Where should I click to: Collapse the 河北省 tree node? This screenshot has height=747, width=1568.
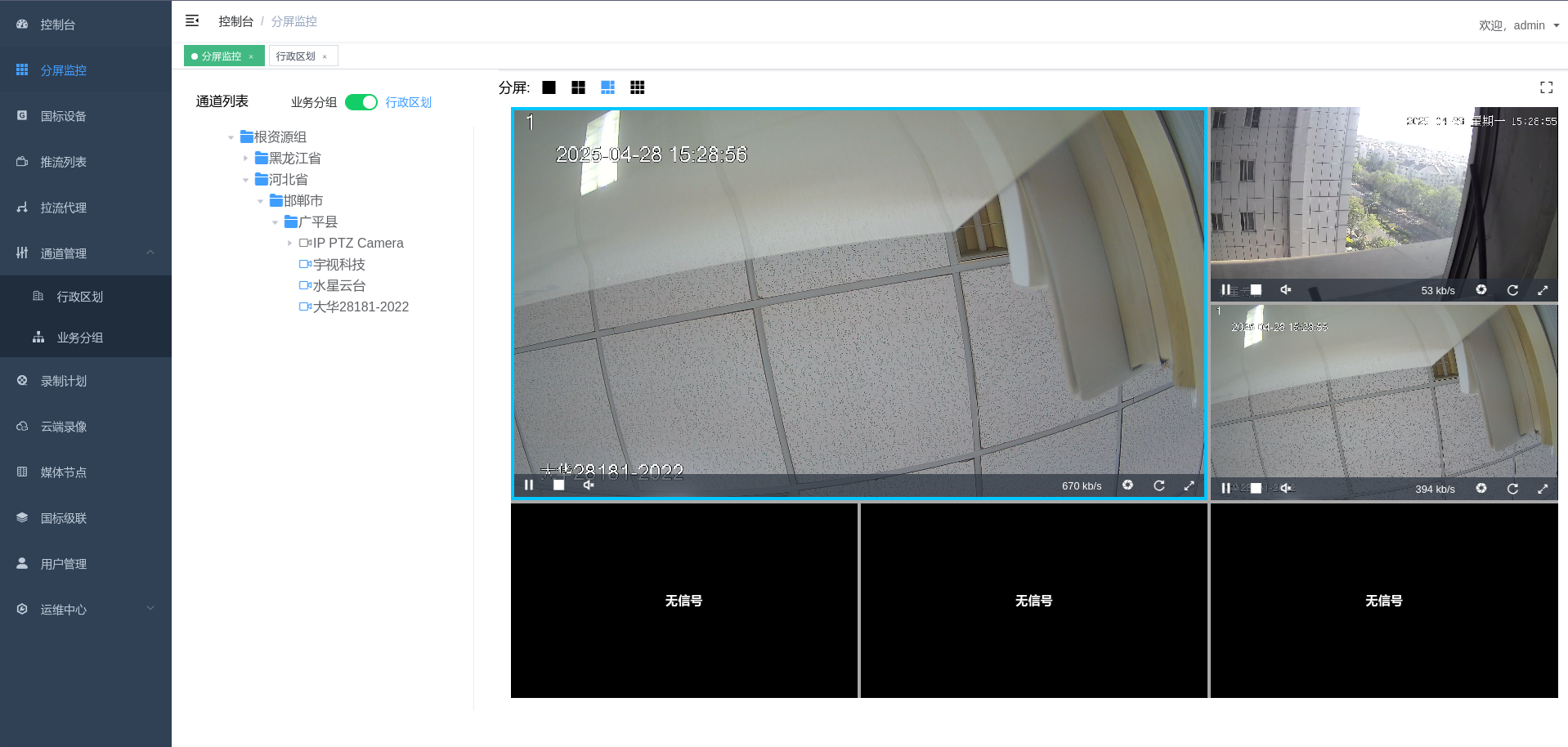[x=244, y=179]
